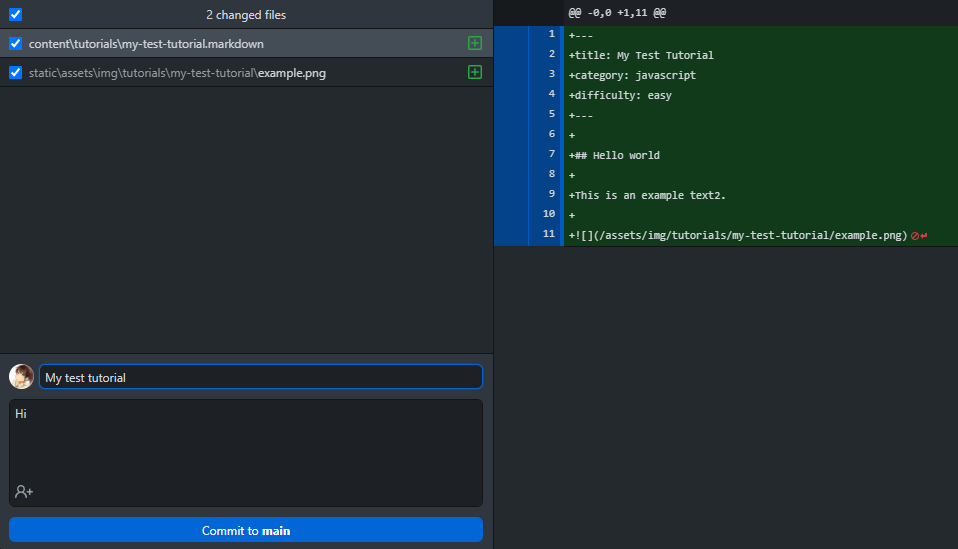
Task: Click the '+title: My Test Tutorial' diff line
Action: pyautogui.click(x=641, y=55)
